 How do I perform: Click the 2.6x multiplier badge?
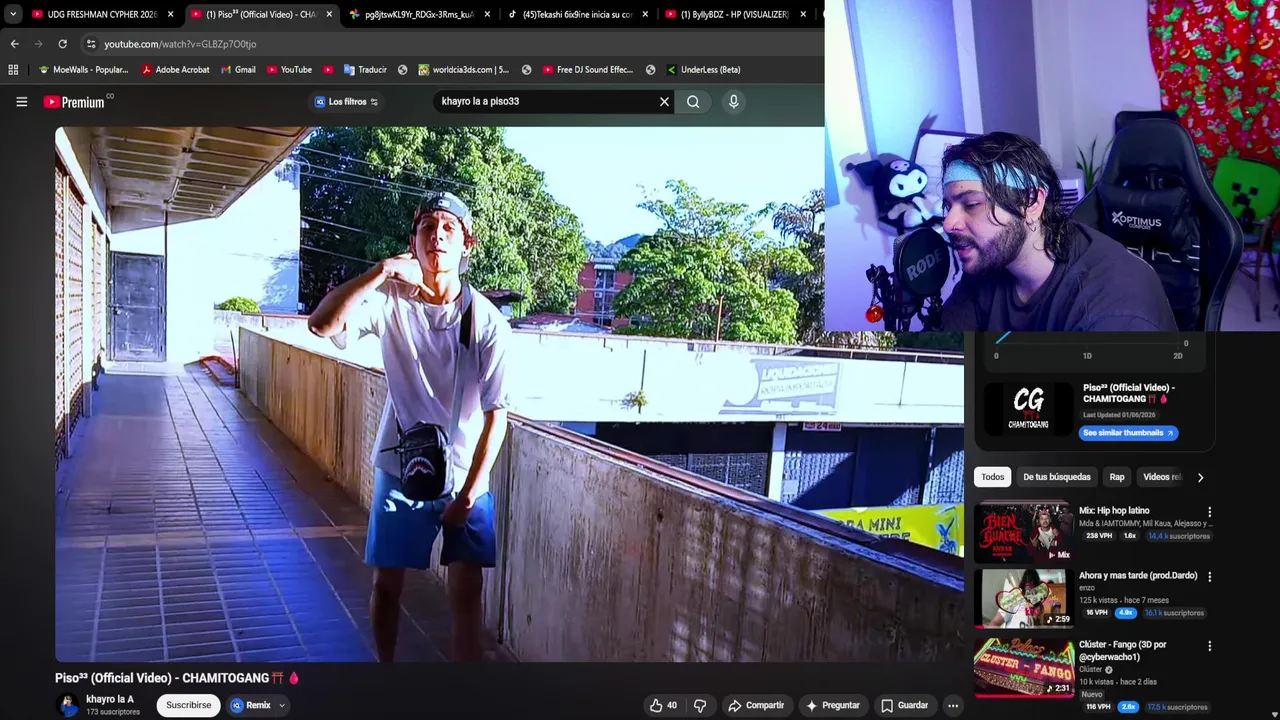coord(1129,707)
